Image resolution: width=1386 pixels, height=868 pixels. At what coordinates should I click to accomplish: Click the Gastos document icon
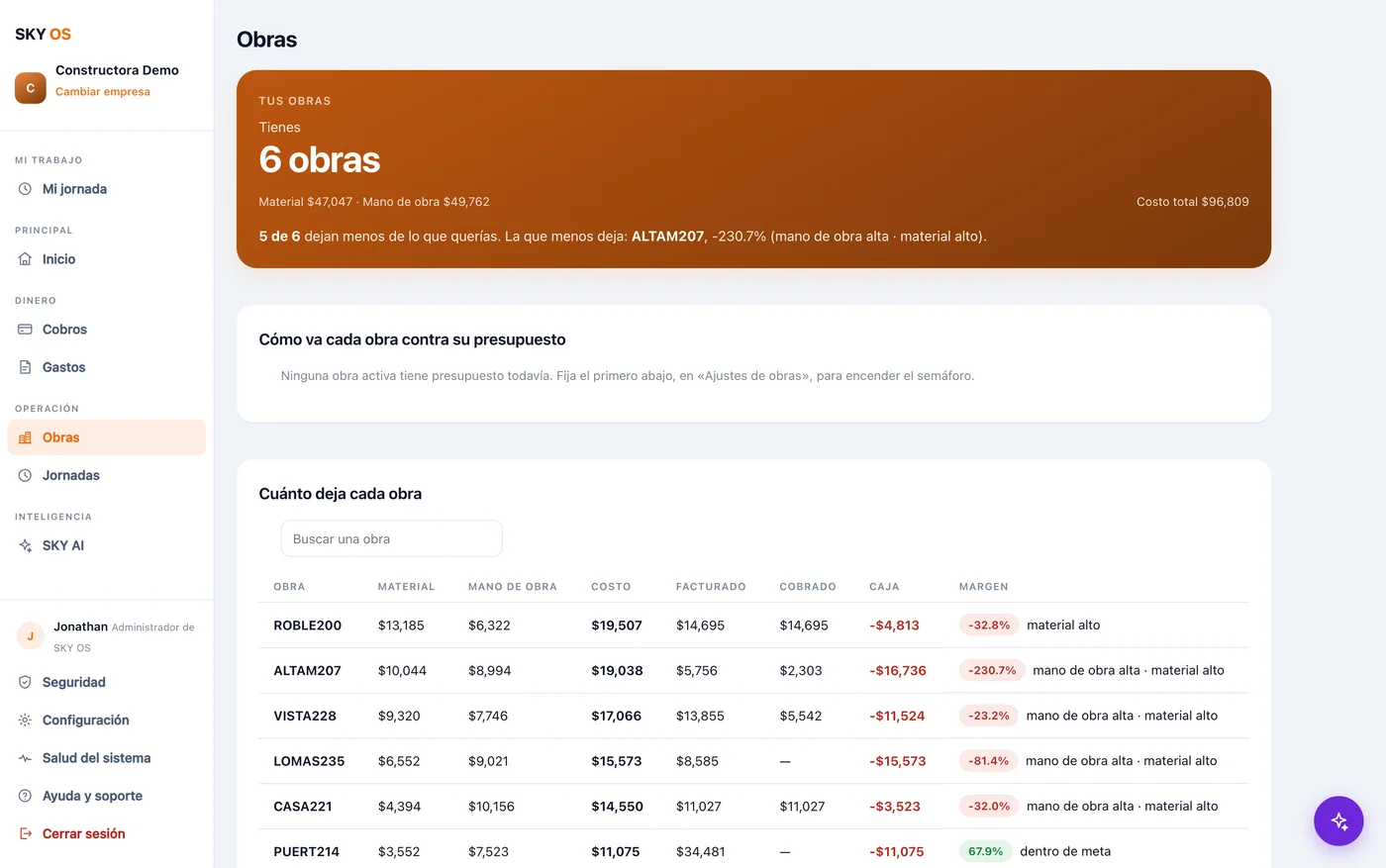(x=25, y=367)
